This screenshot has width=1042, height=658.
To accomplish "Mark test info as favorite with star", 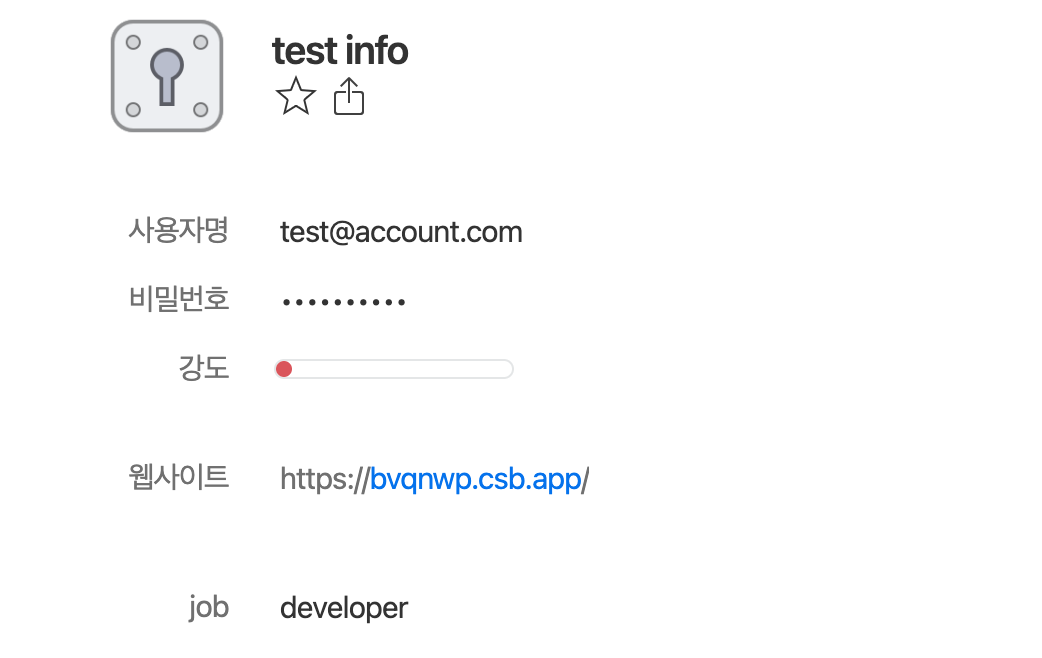I will click(x=296, y=96).
